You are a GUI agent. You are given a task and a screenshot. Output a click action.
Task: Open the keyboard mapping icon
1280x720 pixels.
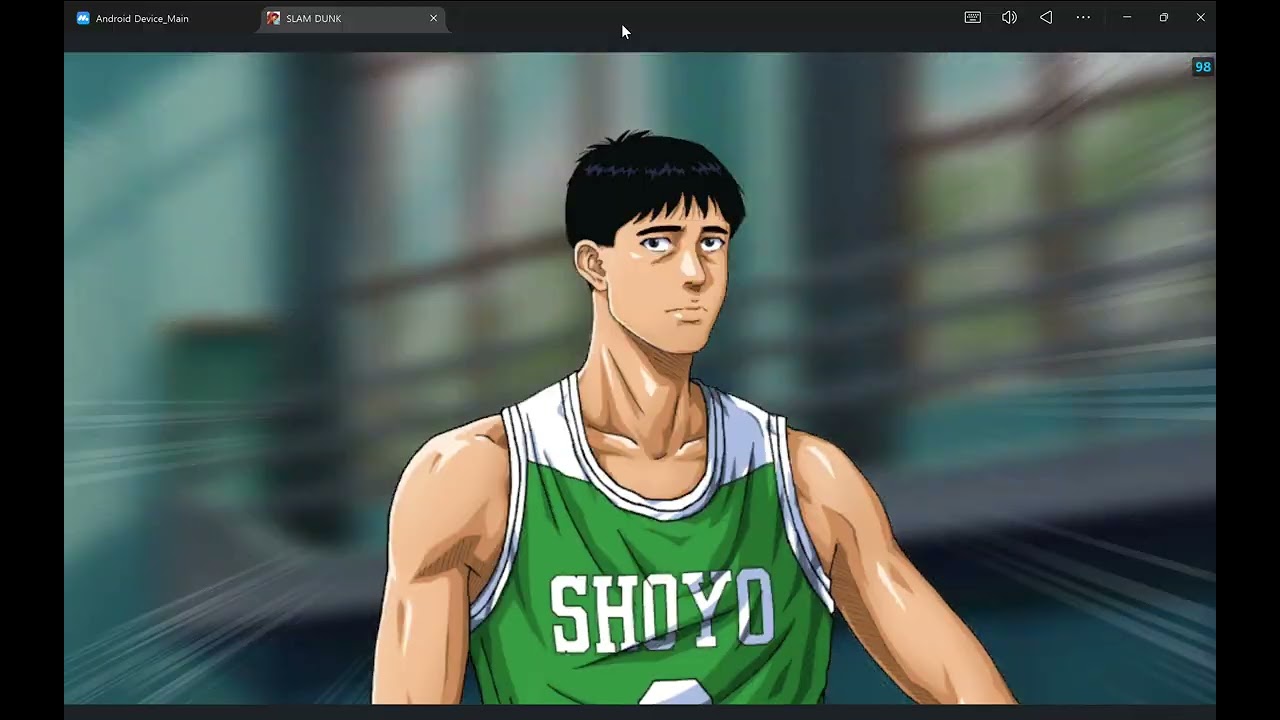tap(972, 17)
